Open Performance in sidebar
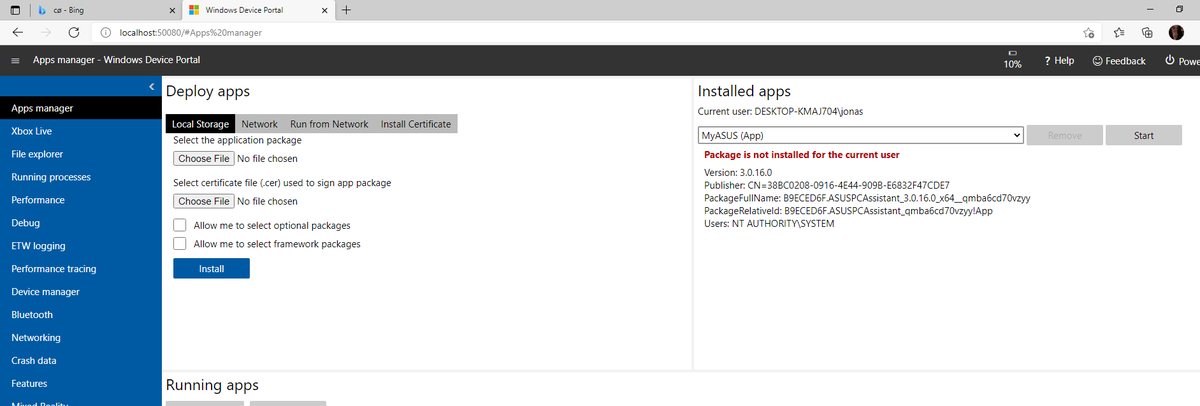 [81, 200]
